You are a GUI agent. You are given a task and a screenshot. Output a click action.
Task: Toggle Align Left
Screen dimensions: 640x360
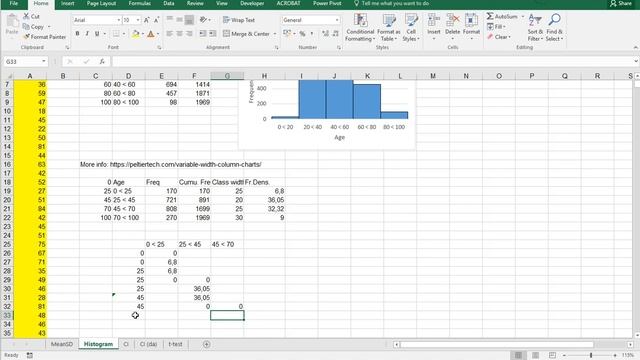pos(169,33)
